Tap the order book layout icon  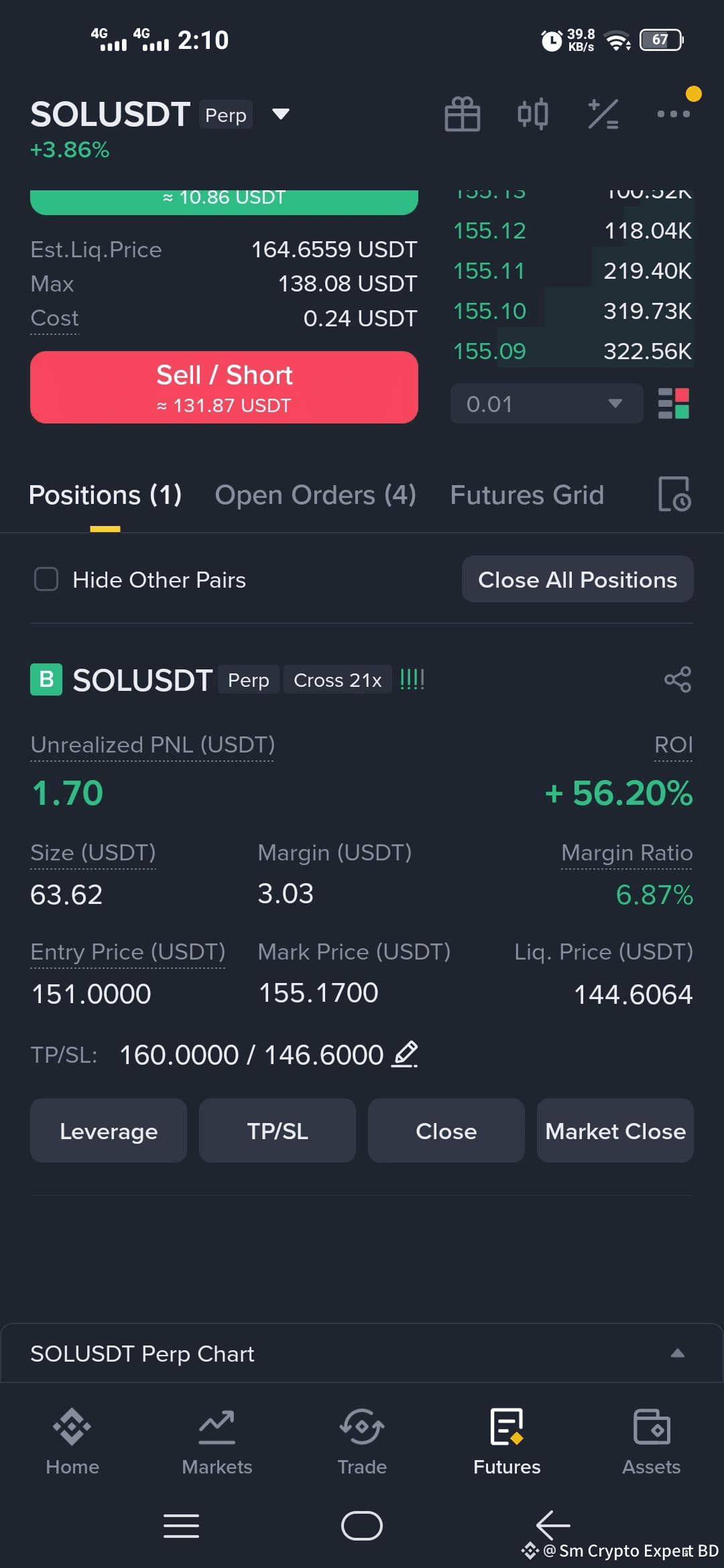point(674,403)
